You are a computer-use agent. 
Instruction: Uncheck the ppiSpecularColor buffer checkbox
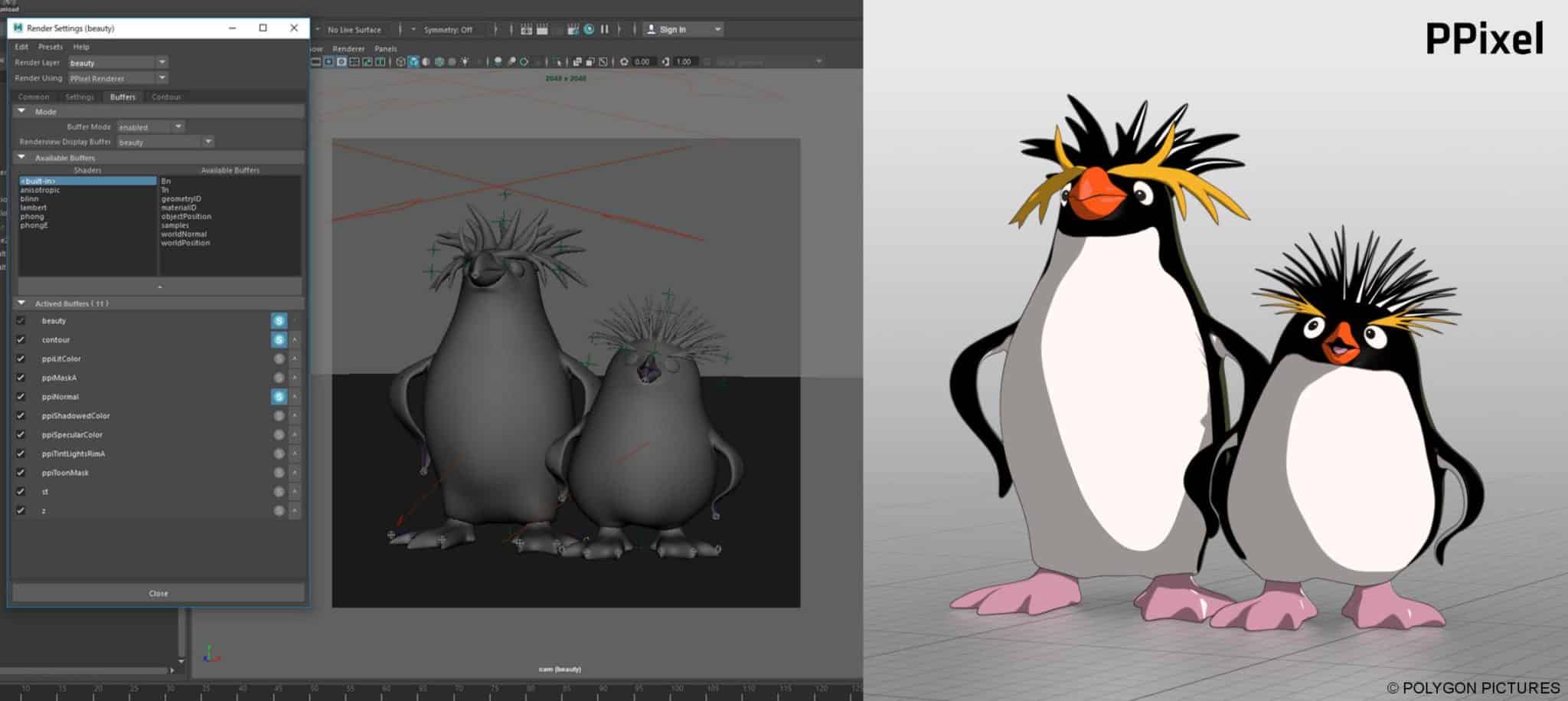[21, 435]
